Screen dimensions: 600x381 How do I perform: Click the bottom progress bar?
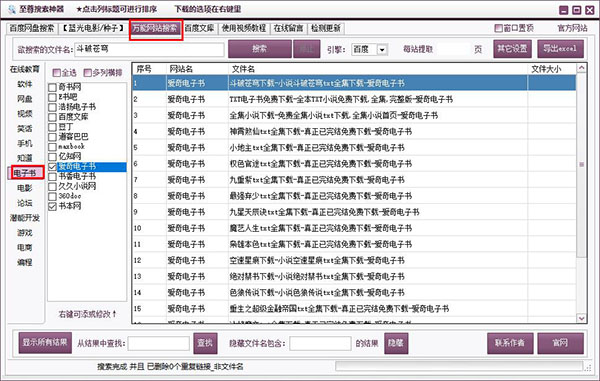click(459, 366)
